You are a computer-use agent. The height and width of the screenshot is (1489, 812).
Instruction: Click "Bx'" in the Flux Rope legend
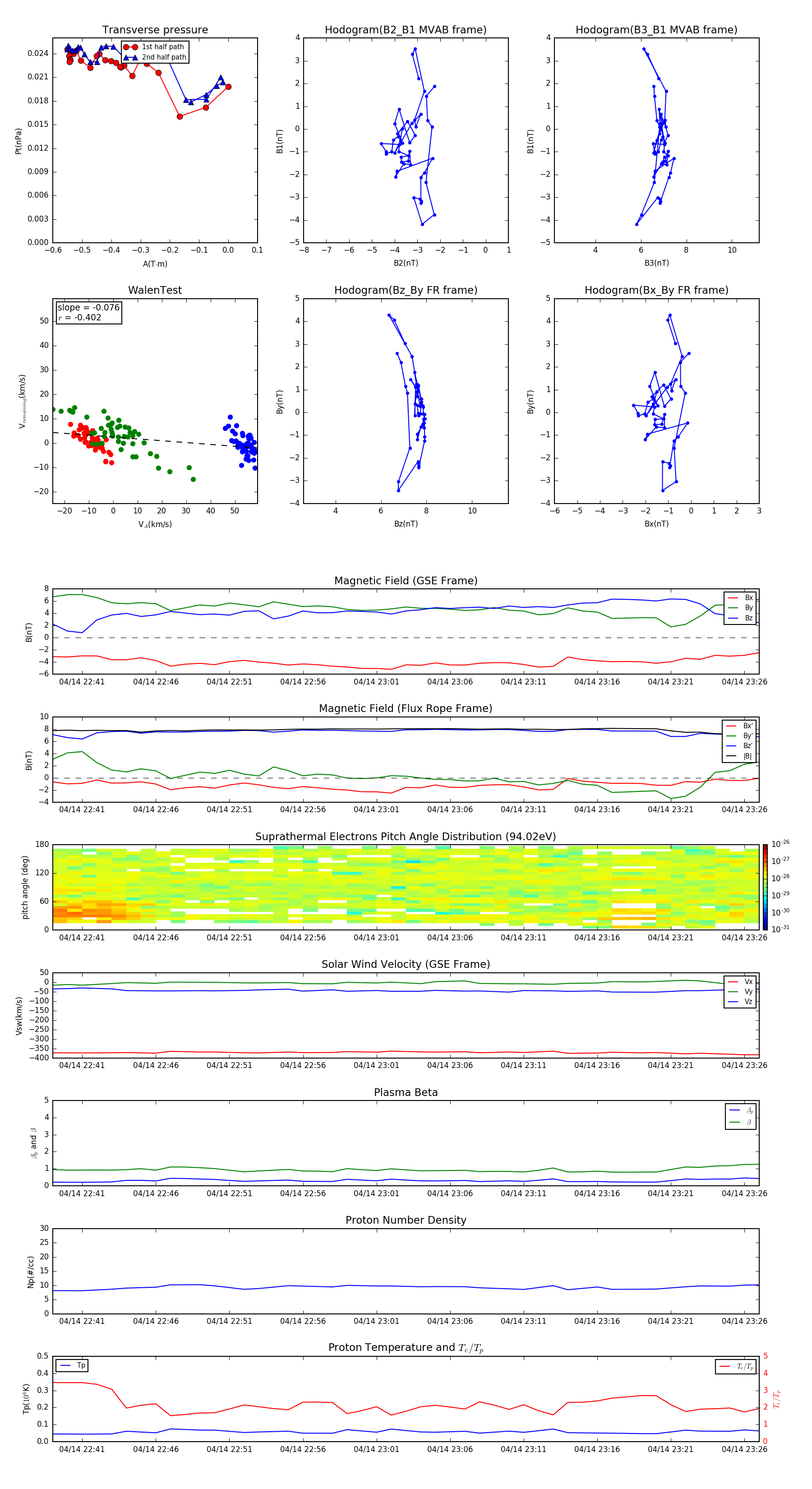pyautogui.click(x=740, y=726)
